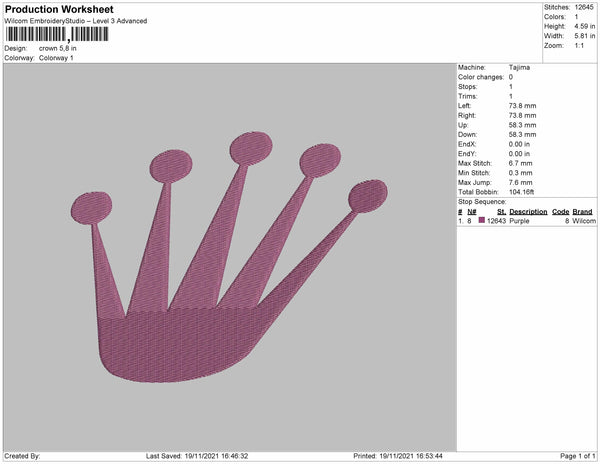Click the "Description" column header
This screenshot has width=600, height=464.
coord(528,212)
